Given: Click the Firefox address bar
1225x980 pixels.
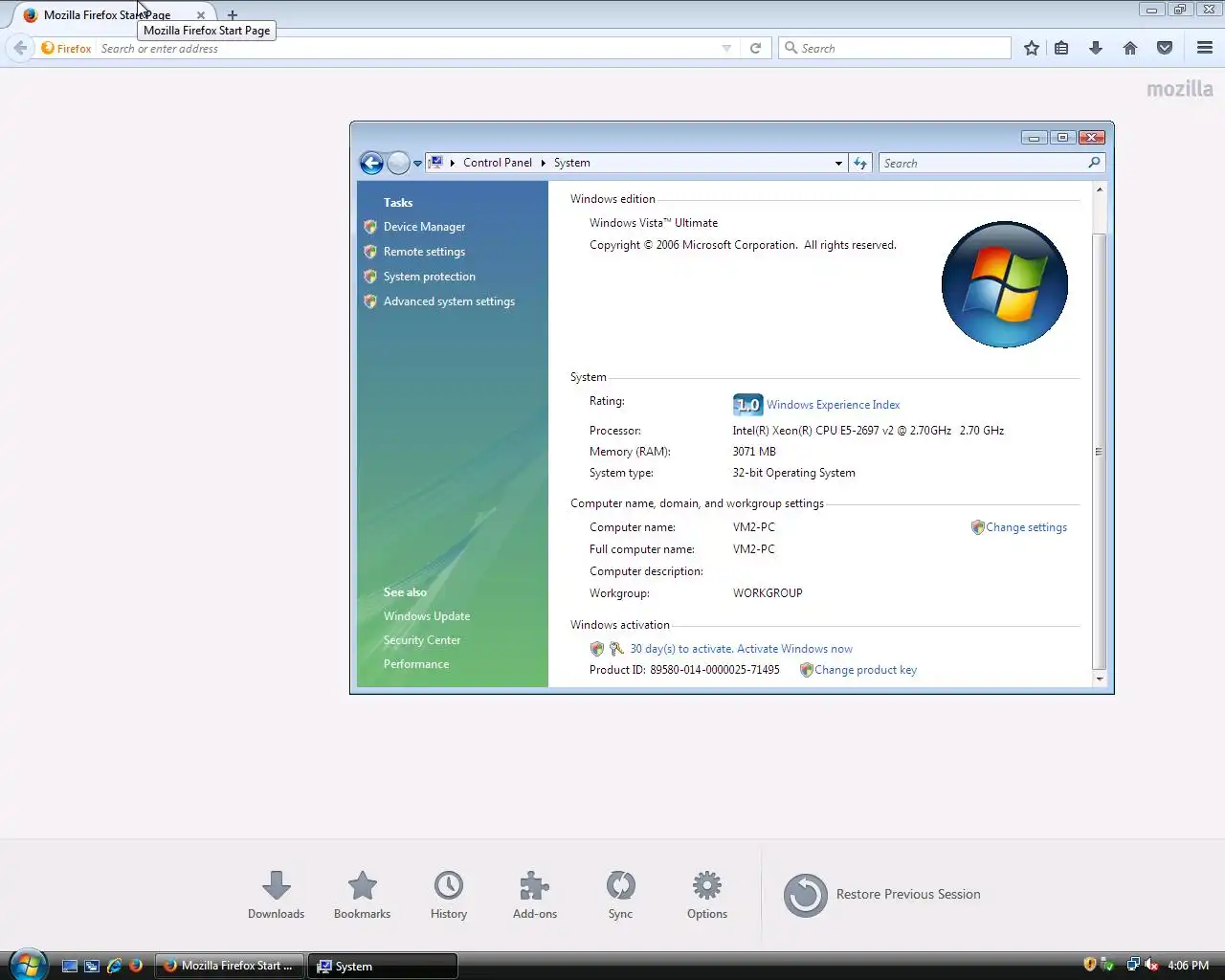Looking at the screenshot, I should click(x=407, y=48).
